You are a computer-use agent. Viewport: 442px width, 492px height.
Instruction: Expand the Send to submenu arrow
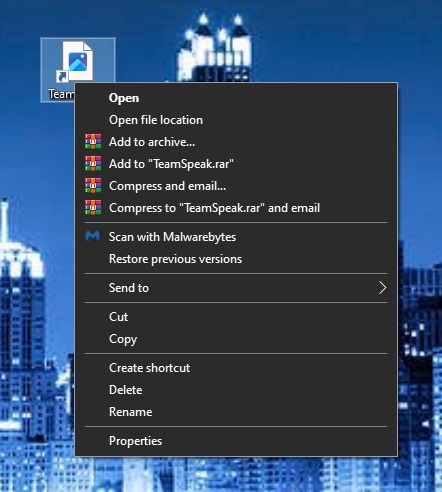(382, 288)
